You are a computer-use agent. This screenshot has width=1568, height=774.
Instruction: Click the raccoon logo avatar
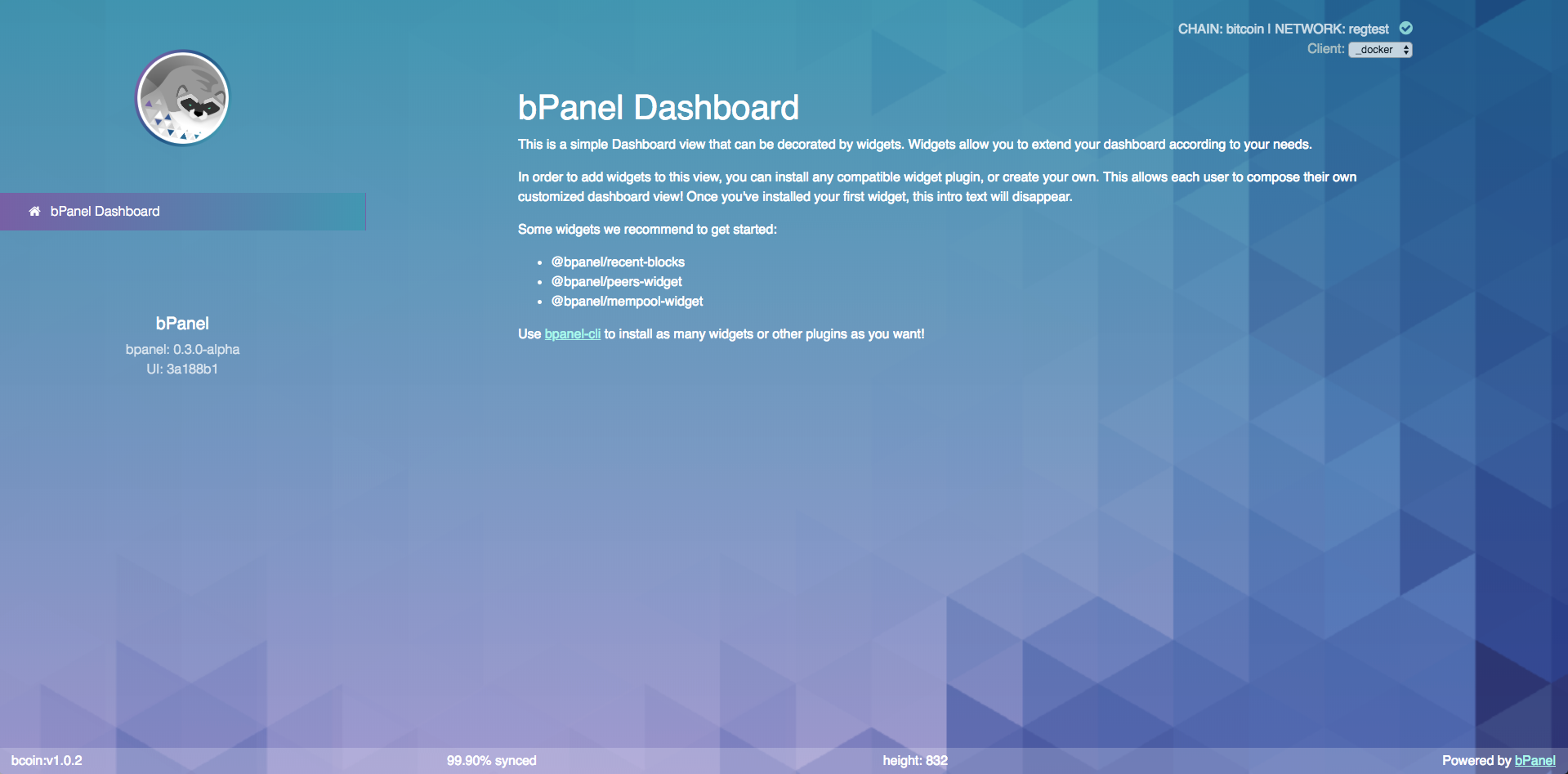pyautogui.click(x=182, y=98)
